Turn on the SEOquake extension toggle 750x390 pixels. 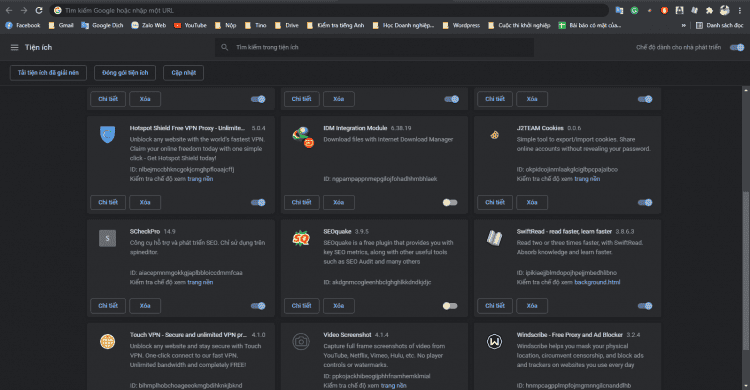[450, 306]
